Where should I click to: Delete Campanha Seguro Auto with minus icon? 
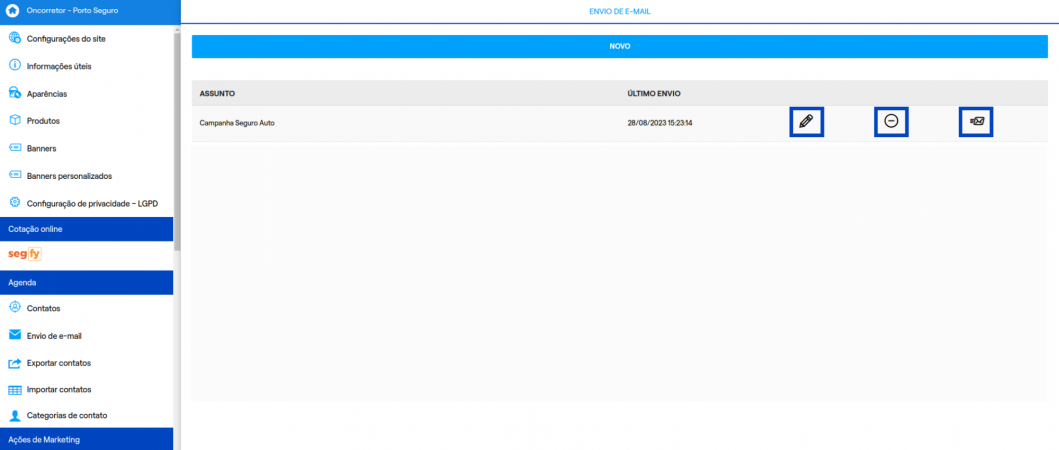892,122
